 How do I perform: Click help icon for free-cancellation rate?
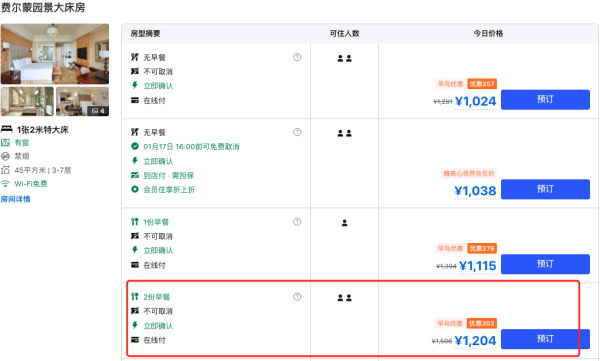(297, 132)
